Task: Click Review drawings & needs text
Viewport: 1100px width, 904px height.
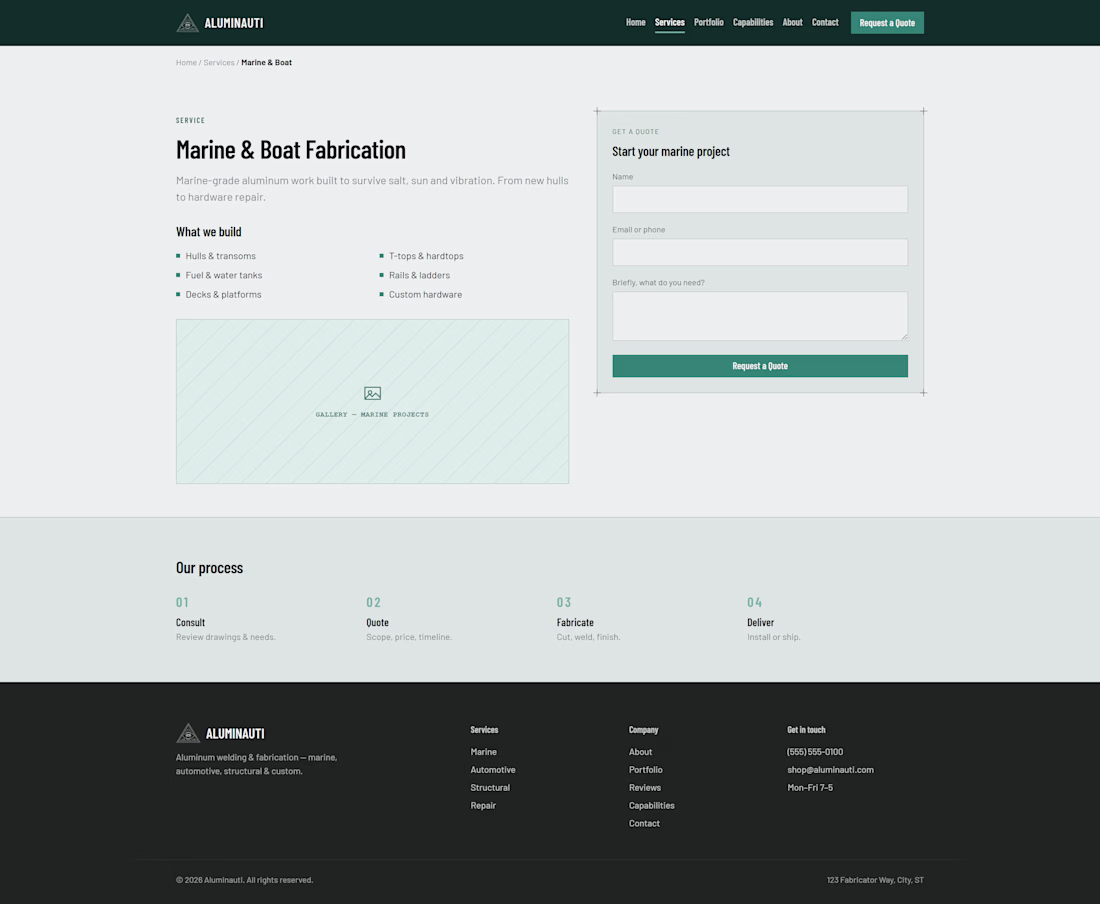Action: [225, 637]
